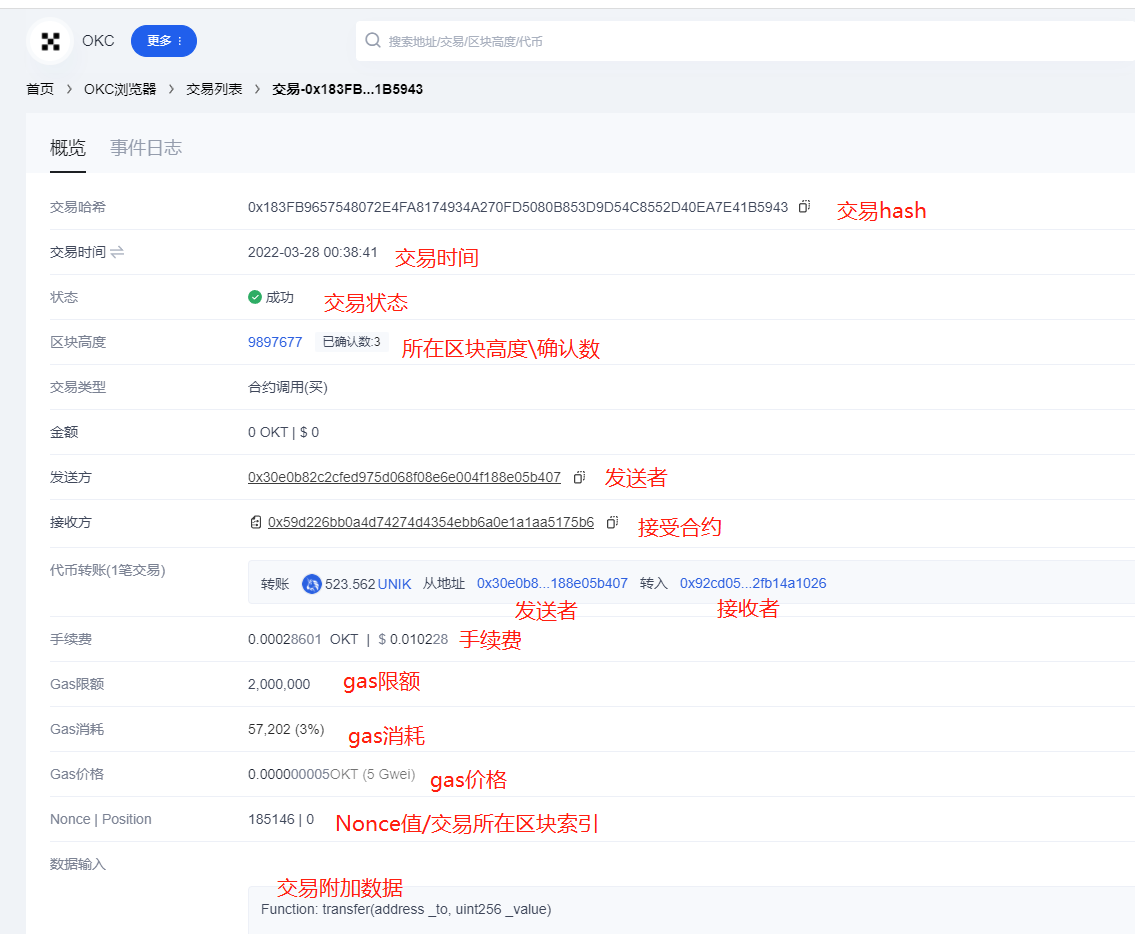The height and width of the screenshot is (934, 1135).
Task: Select the 概览 tab
Action: [x=67, y=147]
